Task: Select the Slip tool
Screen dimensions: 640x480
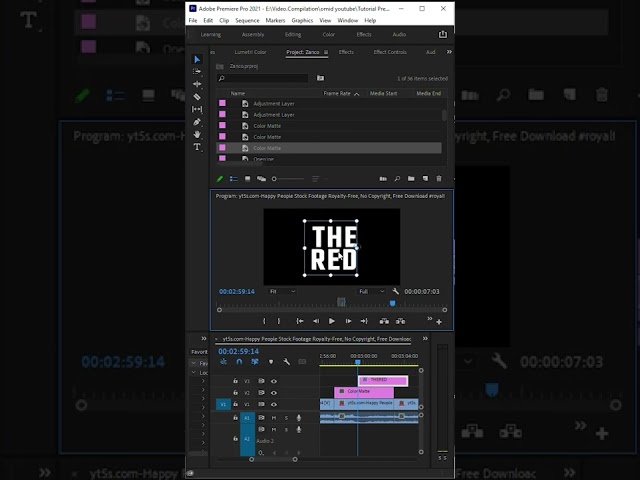Action: tap(197, 109)
